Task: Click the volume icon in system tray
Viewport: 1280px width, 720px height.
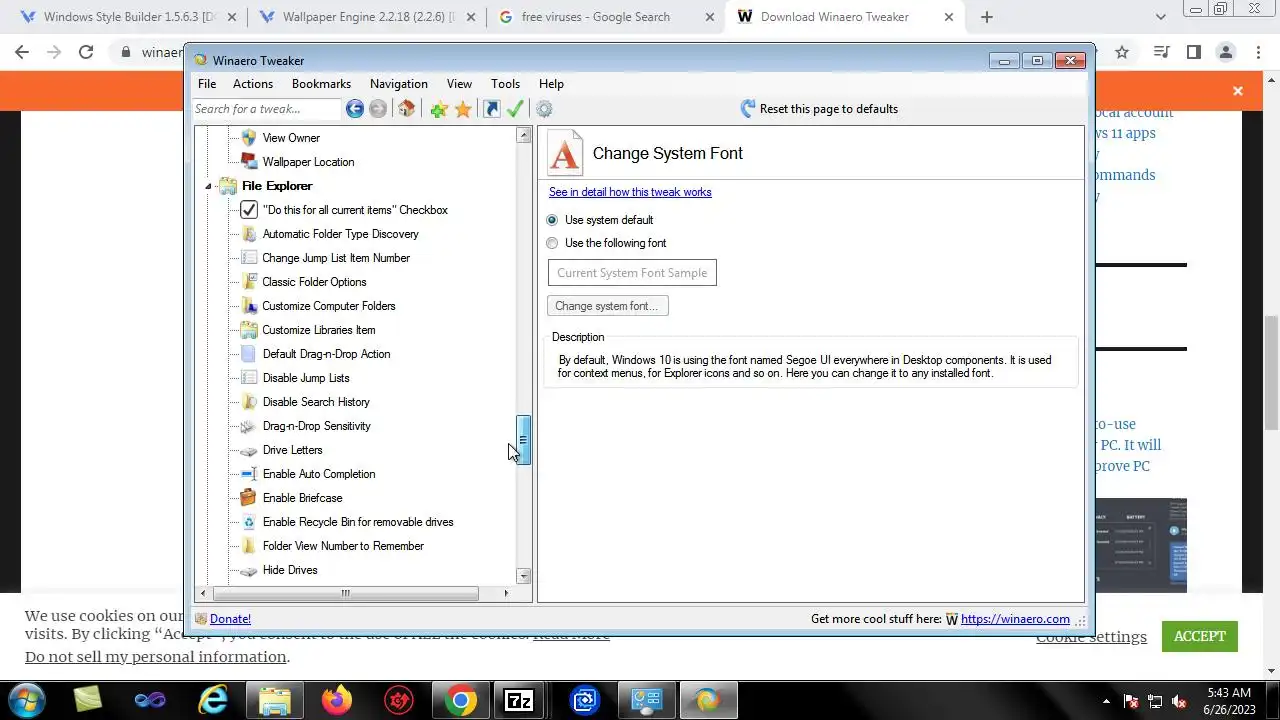Action: pos(1179,701)
